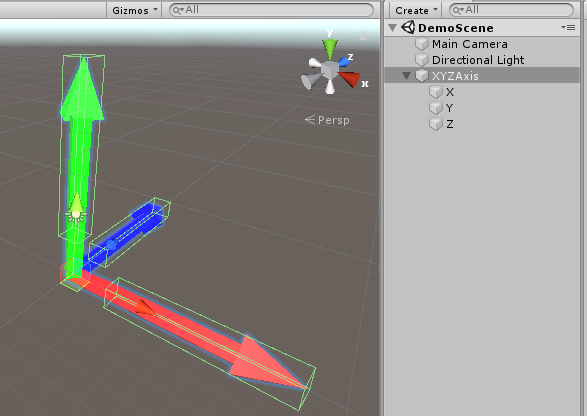Click the green Y axis gizmo cone
Screen dimensions: 587x416
(x=330, y=49)
